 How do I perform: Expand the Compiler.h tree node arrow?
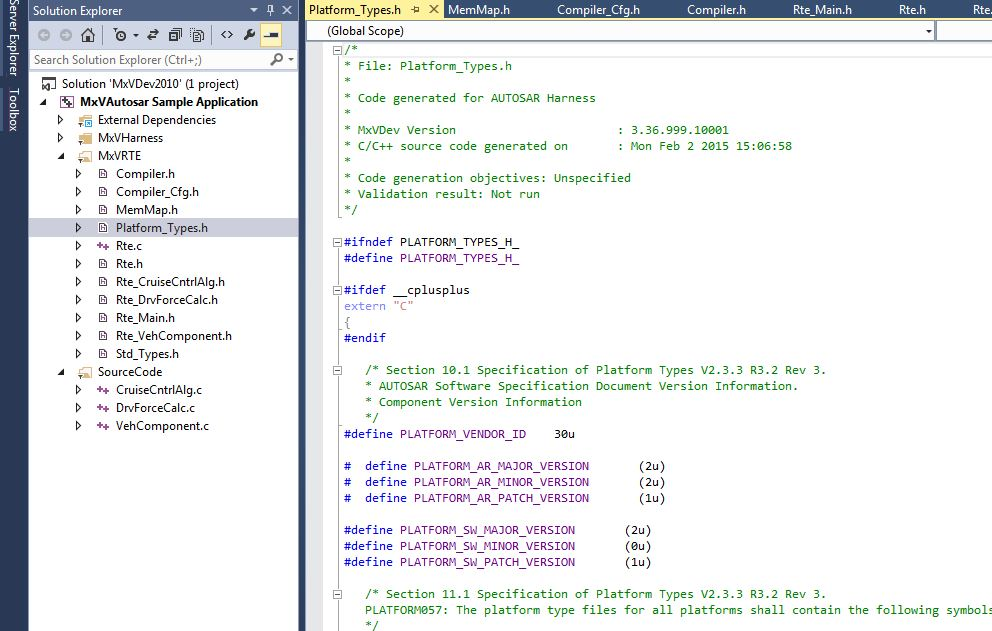78,174
